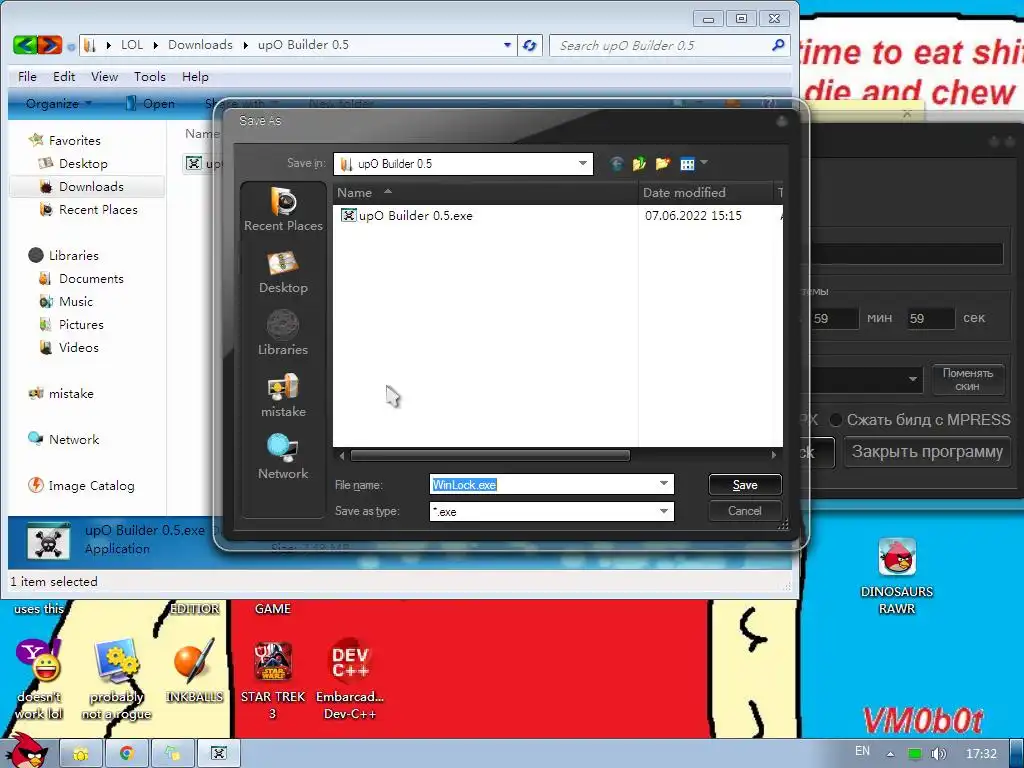
Task: Select Сжать билд с MPRESS radio button
Action: [835, 420]
